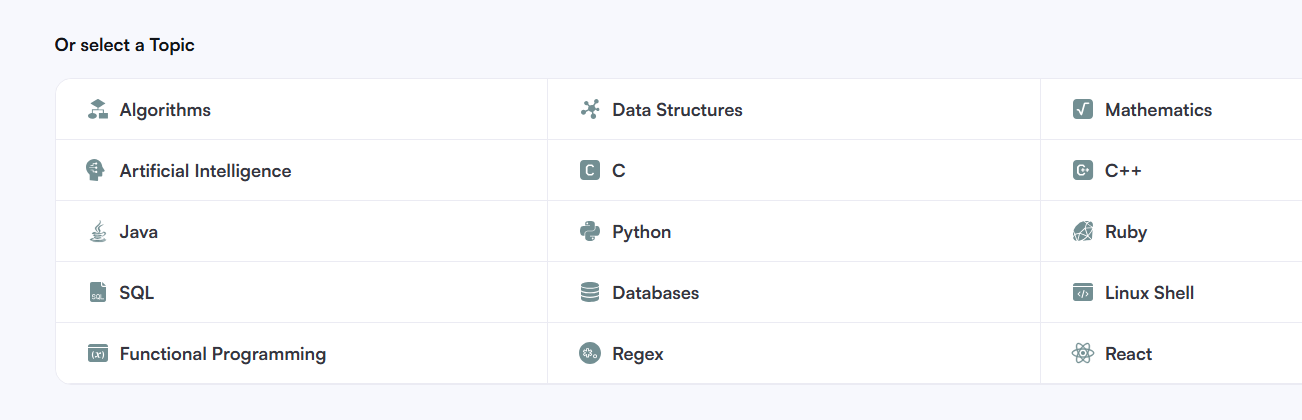
Task: Click the React atom icon
Action: click(x=1082, y=354)
